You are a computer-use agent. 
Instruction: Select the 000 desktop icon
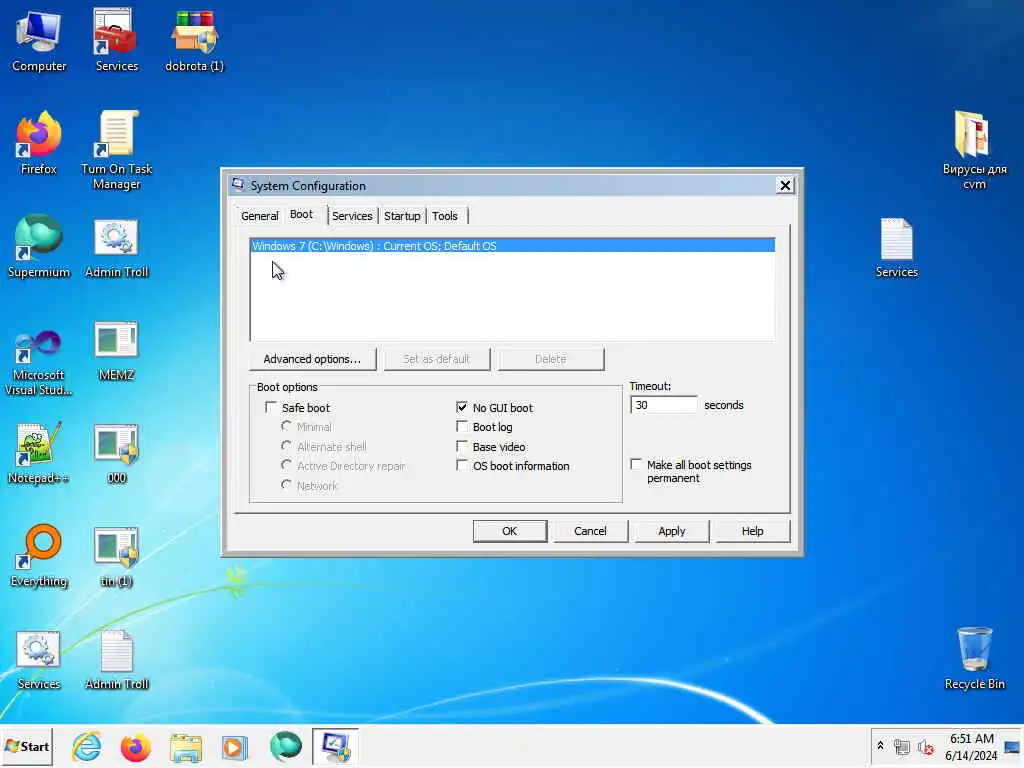pyautogui.click(x=116, y=454)
